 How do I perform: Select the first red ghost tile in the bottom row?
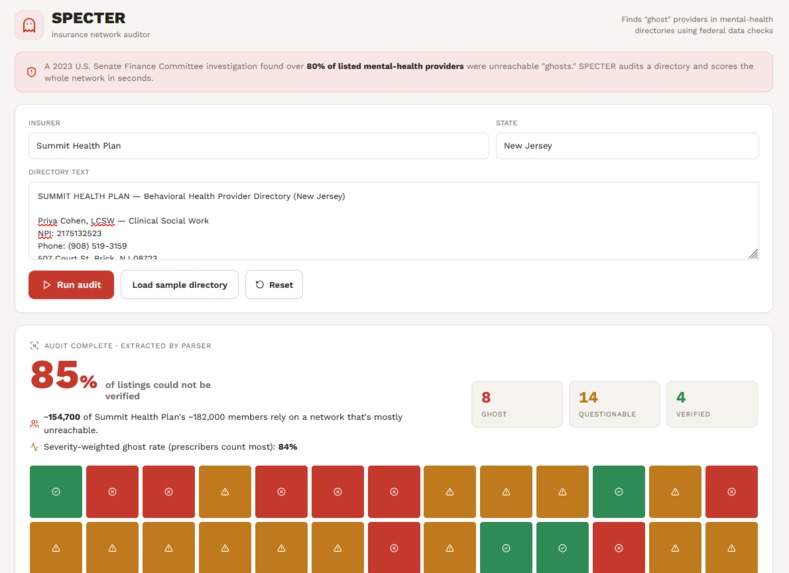pyautogui.click(x=394, y=547)
